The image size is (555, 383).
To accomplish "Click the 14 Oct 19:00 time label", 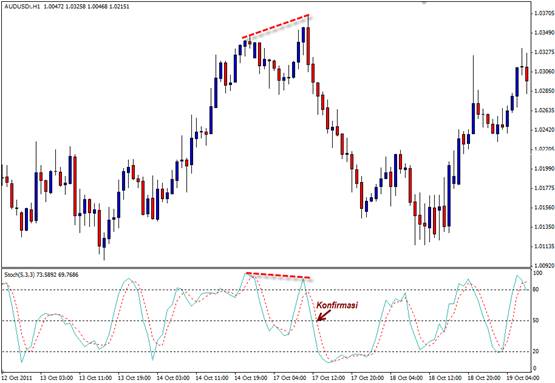I will [252, 378].
